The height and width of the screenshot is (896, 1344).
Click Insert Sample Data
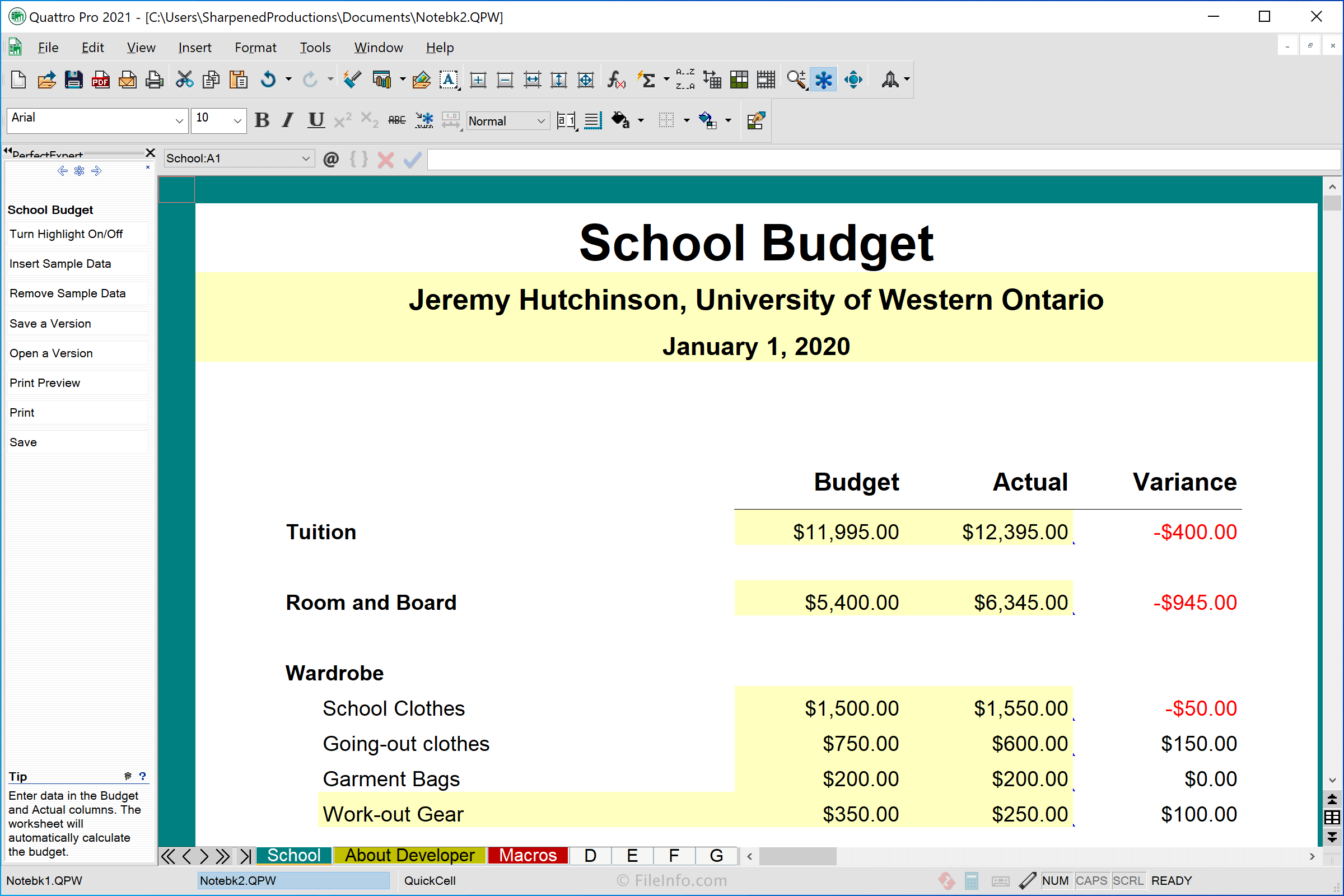pos(77,264)
